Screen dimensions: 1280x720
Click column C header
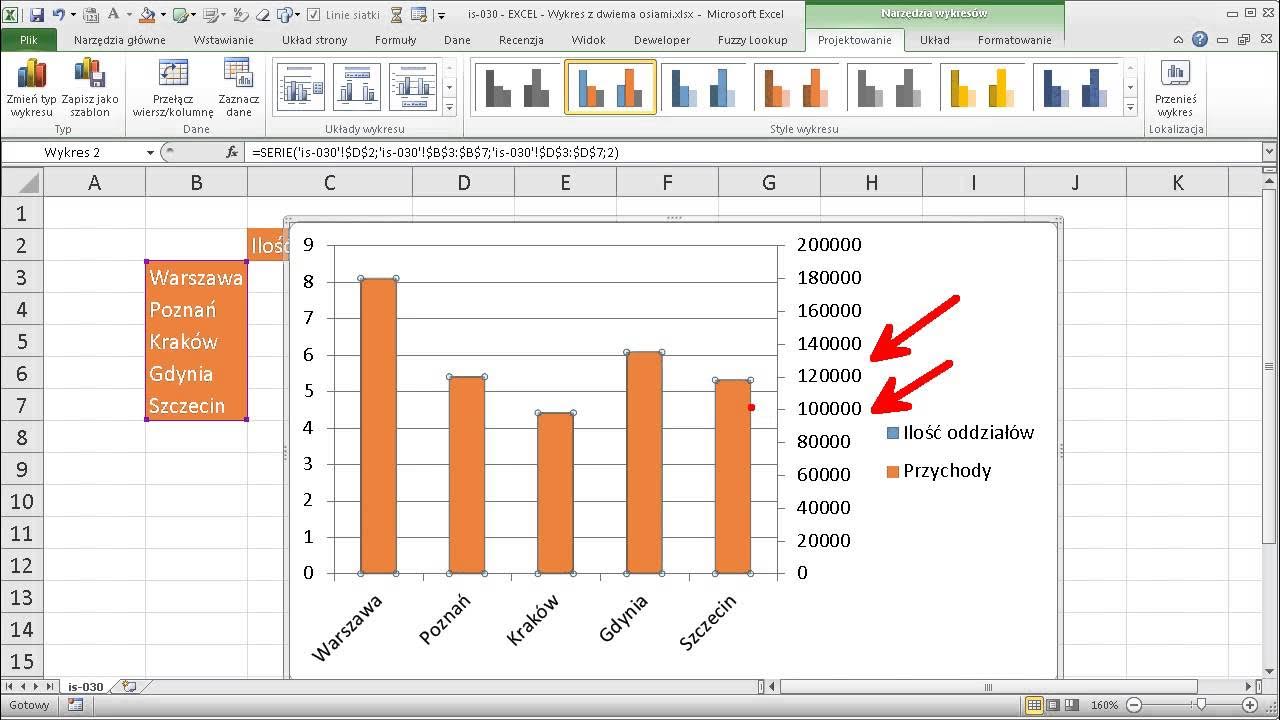click(x=329, y=182)
